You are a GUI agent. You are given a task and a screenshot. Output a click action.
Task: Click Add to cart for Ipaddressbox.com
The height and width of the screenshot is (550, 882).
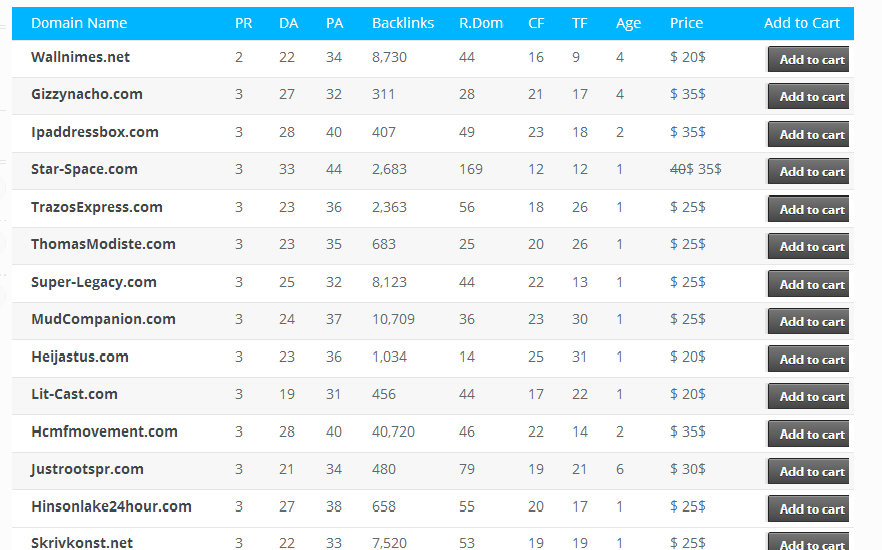pyautogui.click(x=808, y=134)
